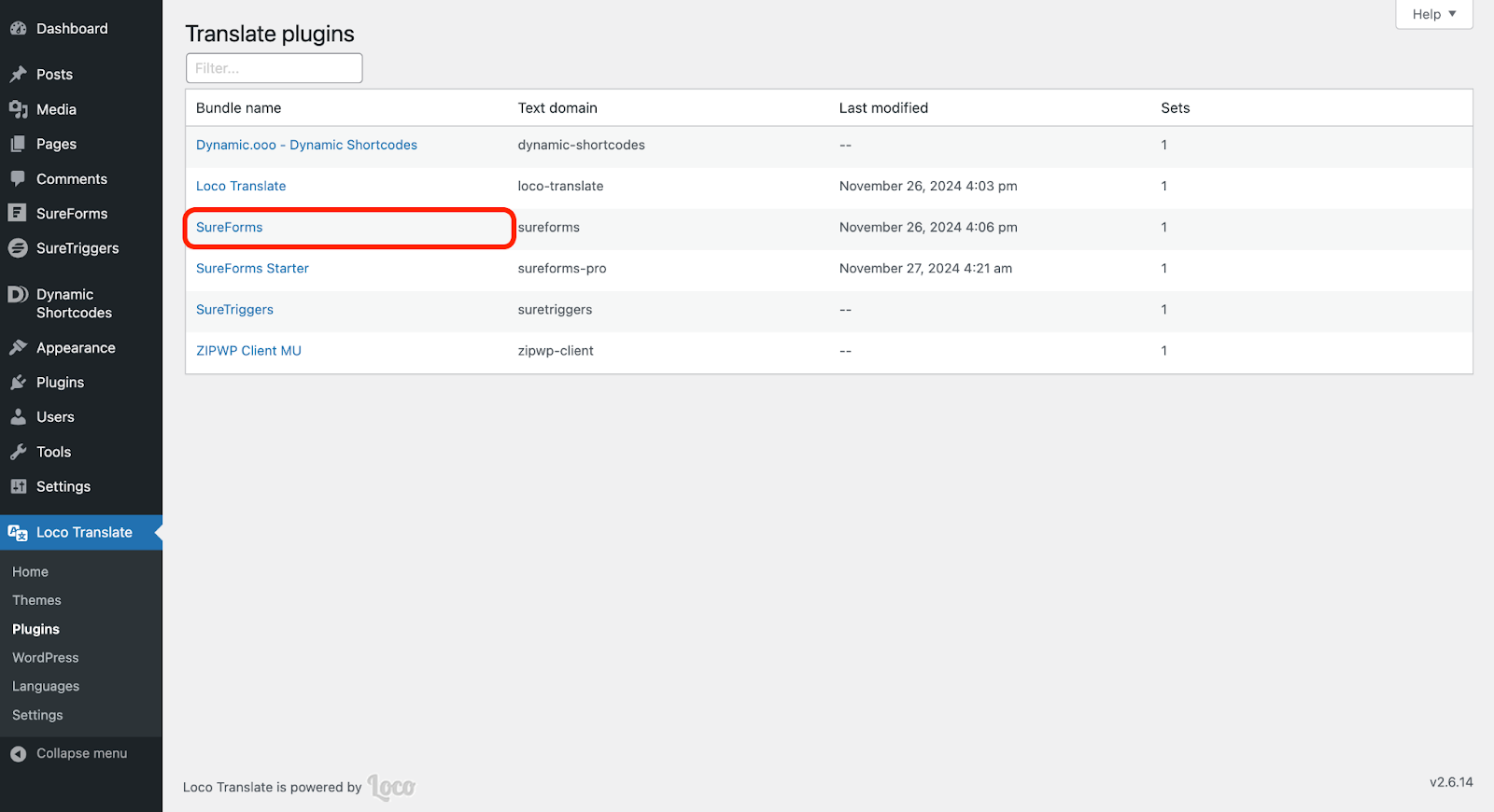Open Dynamic Shortcodes menu item

(74, 303)
